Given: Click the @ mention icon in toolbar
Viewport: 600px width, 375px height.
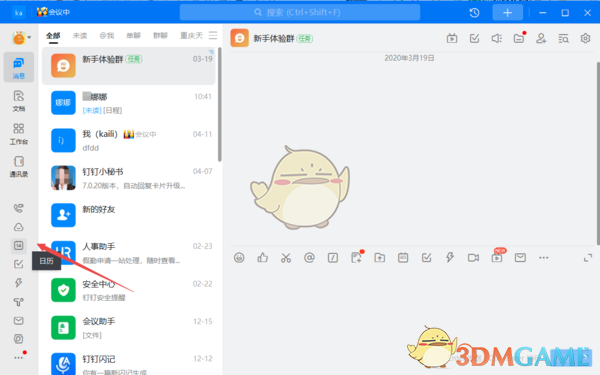Looking at the screenshot, I should 309,258.
